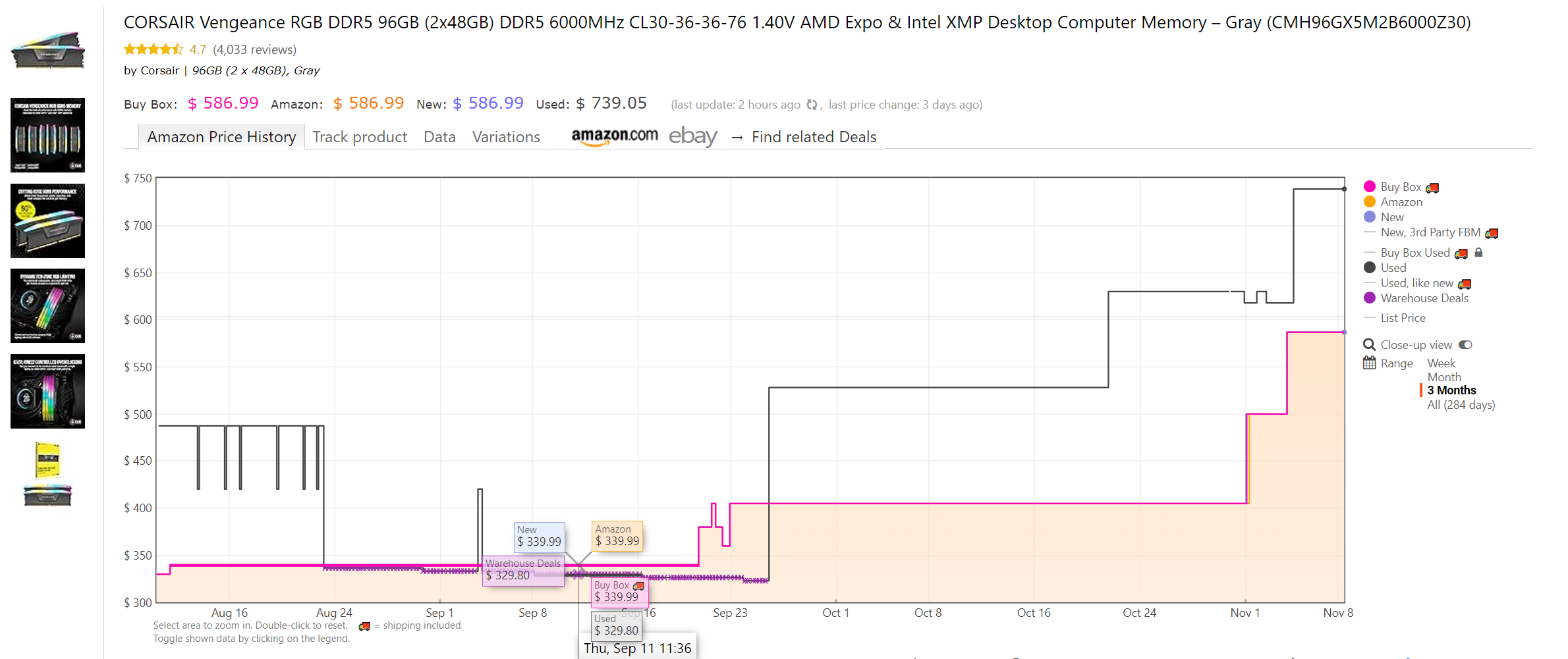Image resolution: width=1568 pixels, height=659 pixels.
Task: Switch to the Data tab
Action: click(x=439, y=137)
